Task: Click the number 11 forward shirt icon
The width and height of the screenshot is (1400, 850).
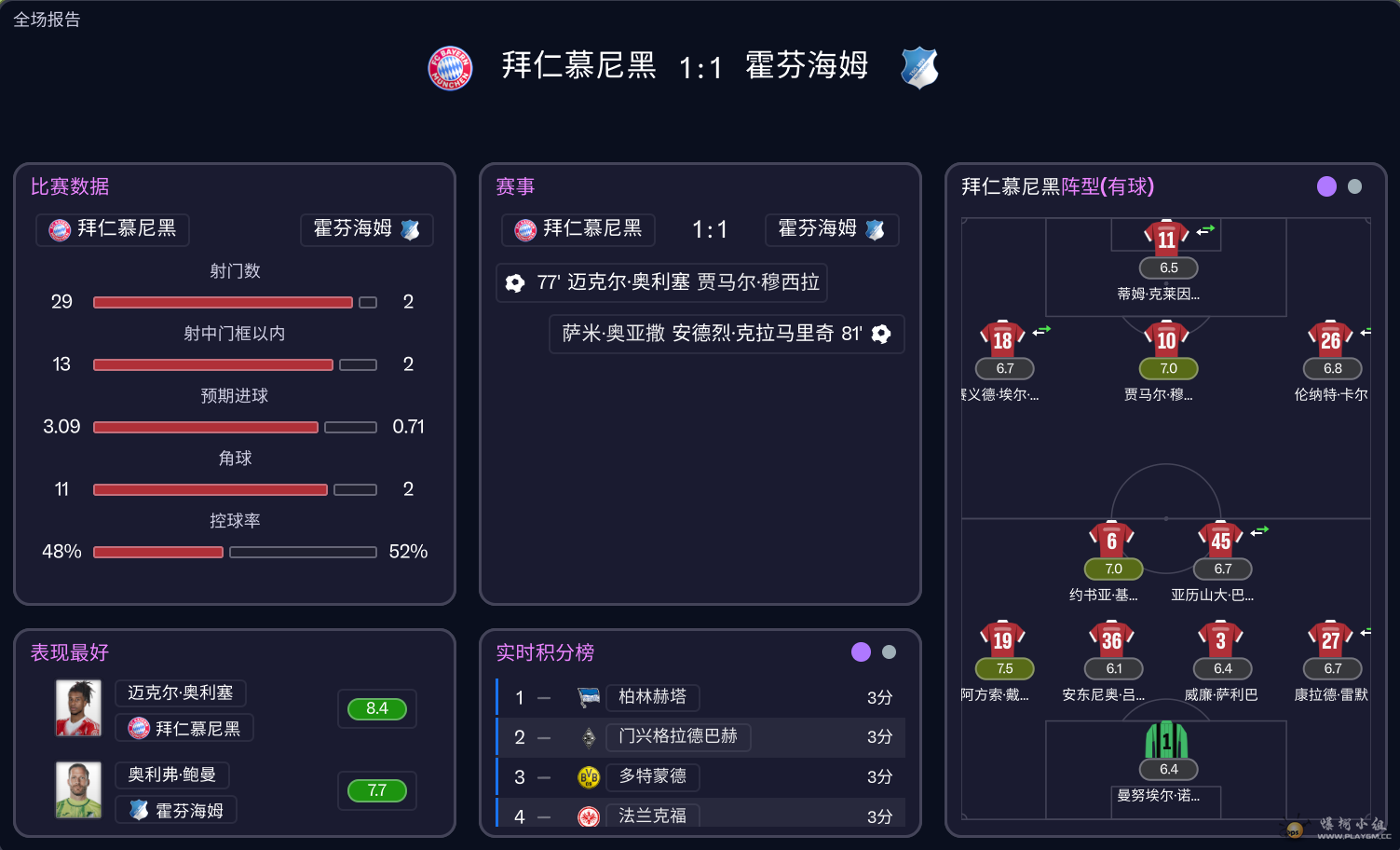Action: click(1166, 239)
